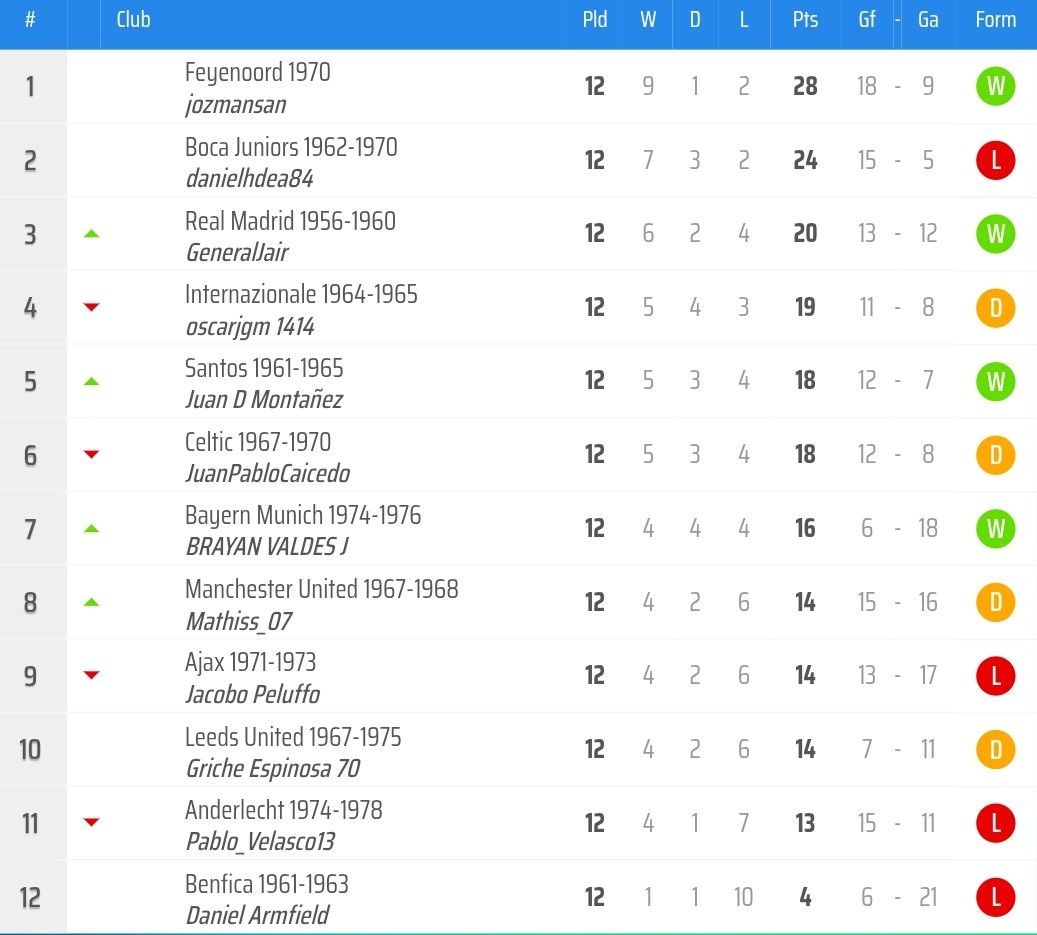Click Leeds United's orange D form badge

pos(995,749)
